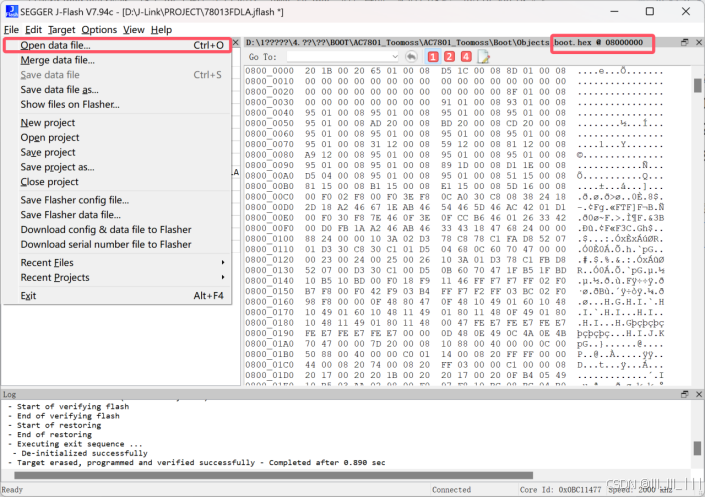The height and width of the screenshot is (497, 705).
Task: Open the Edit menu
Action: [x=33, y=30]
